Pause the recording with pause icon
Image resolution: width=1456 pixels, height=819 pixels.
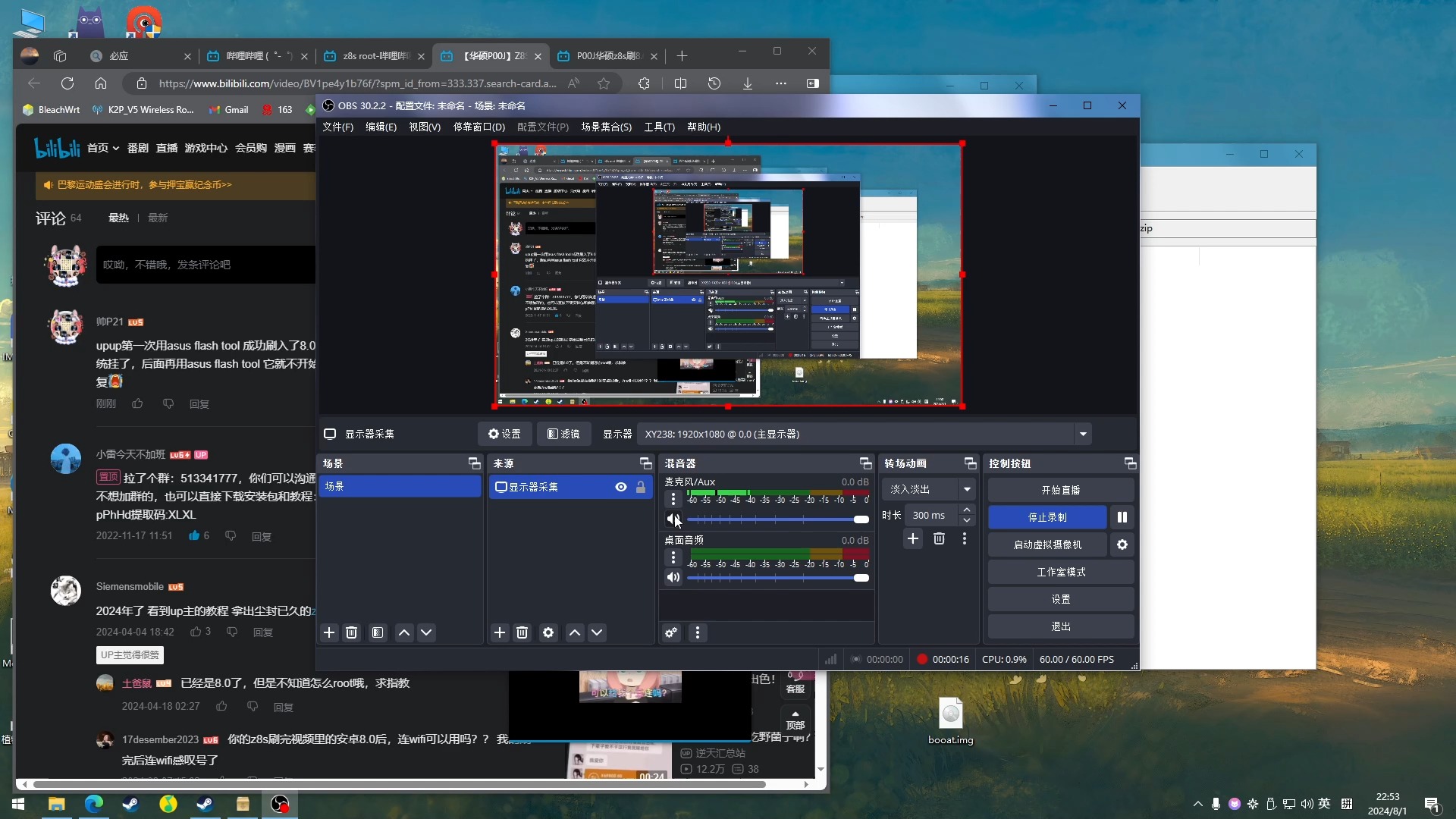pos(1122,517)
